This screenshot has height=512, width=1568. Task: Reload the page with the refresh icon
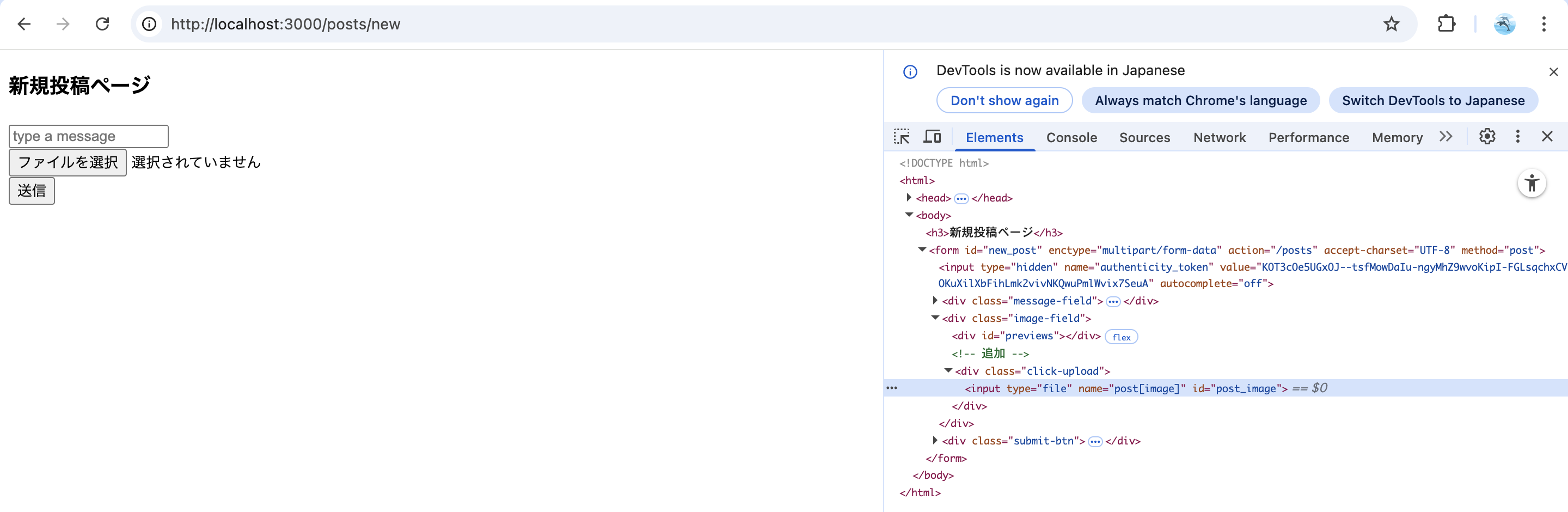tap(102, 25)
